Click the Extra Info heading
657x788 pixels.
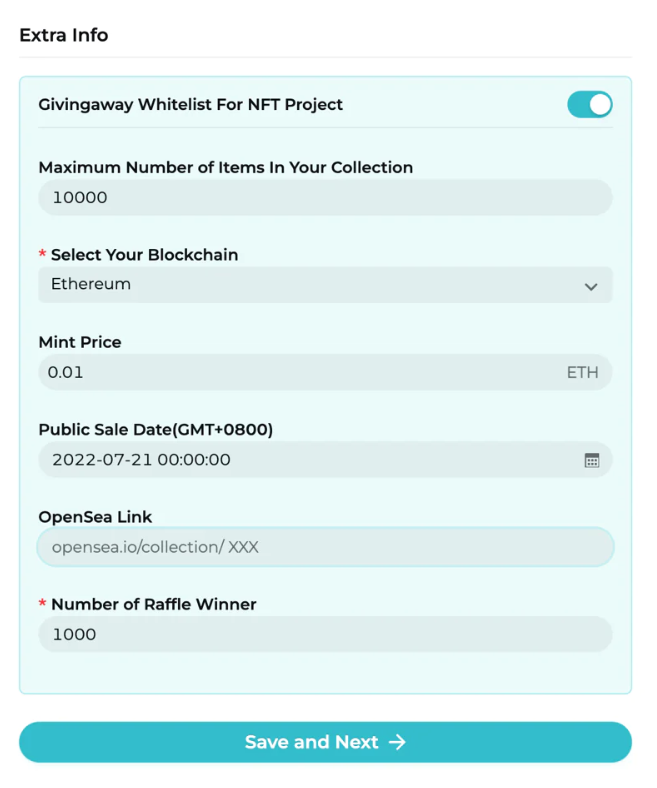pyautogui.click(x=64, y=35)
